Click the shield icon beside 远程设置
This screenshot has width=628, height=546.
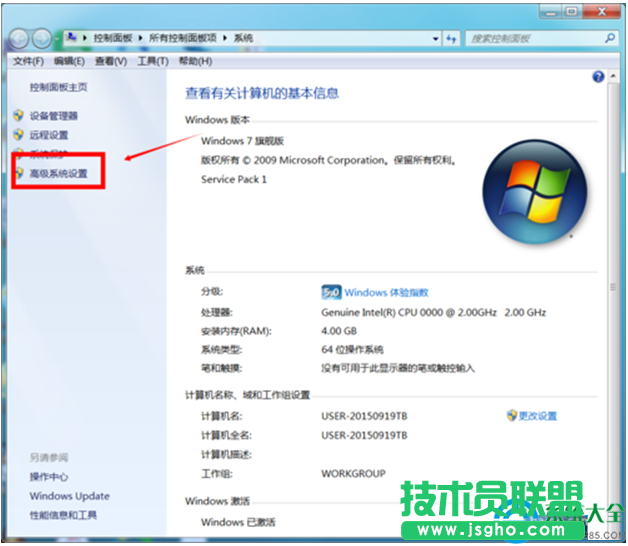pyautogui.click(x=18, y=135)
